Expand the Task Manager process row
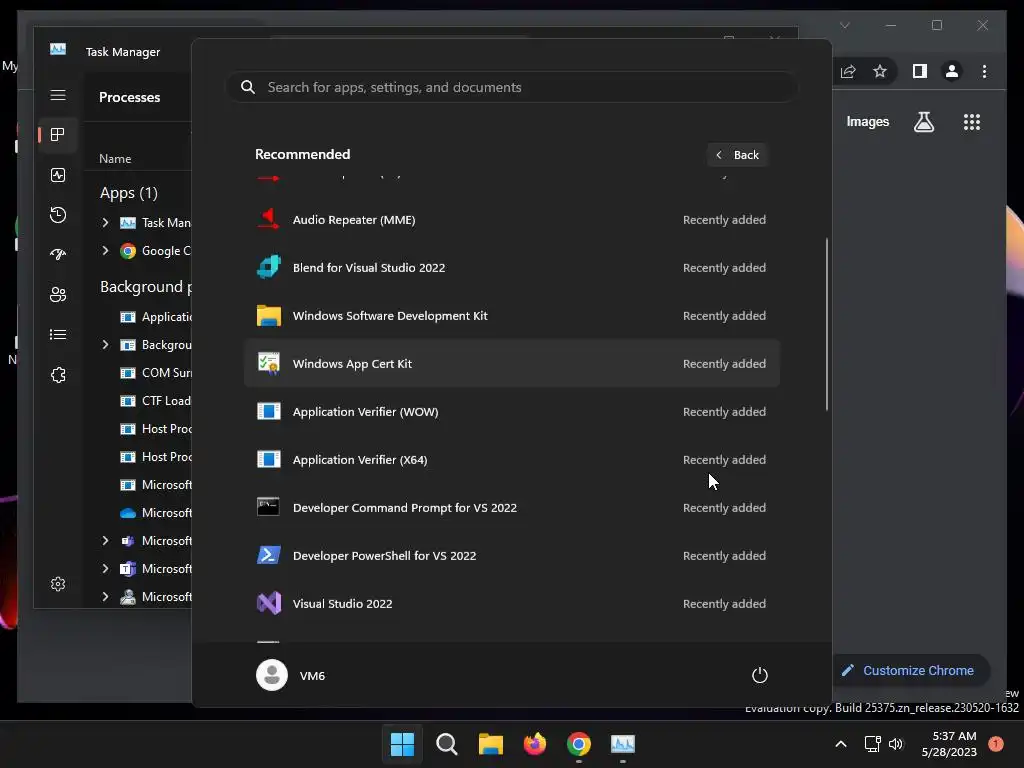Screen dimensions: 1024x768 105,223
